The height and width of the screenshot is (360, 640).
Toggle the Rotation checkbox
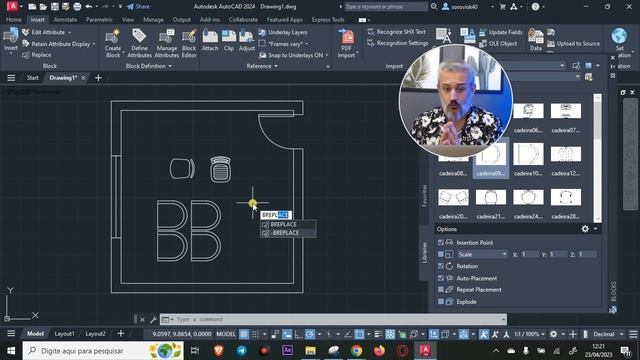(x=441, y=266)
